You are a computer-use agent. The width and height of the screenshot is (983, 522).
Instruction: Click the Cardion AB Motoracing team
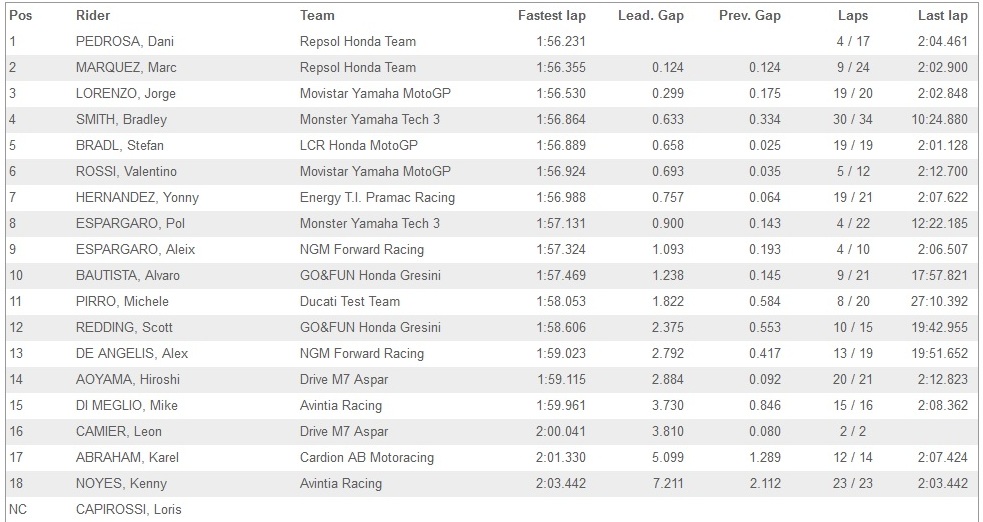coord(367,458)
